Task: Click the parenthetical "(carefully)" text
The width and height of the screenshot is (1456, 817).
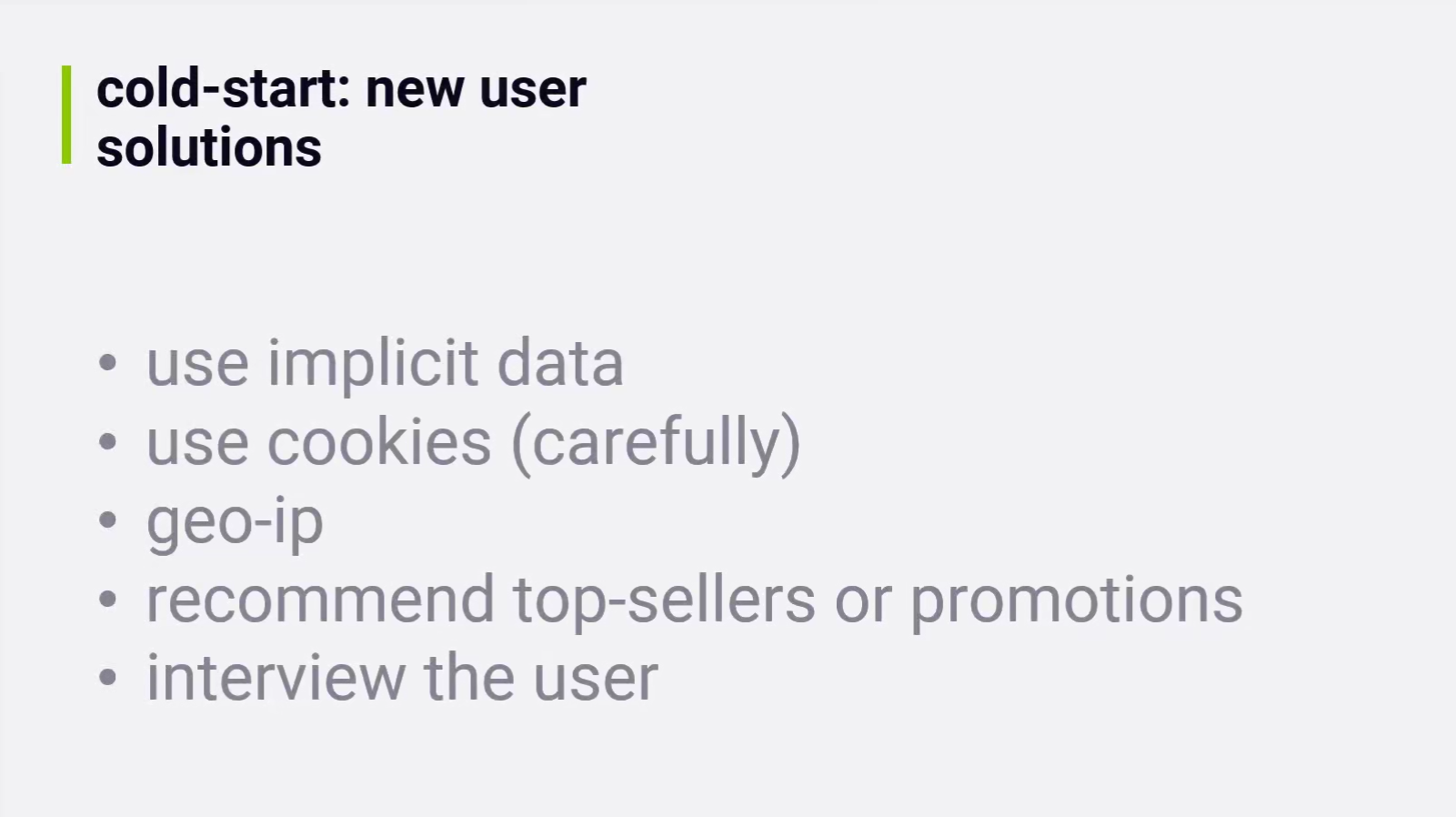Action: pos(656,442)
